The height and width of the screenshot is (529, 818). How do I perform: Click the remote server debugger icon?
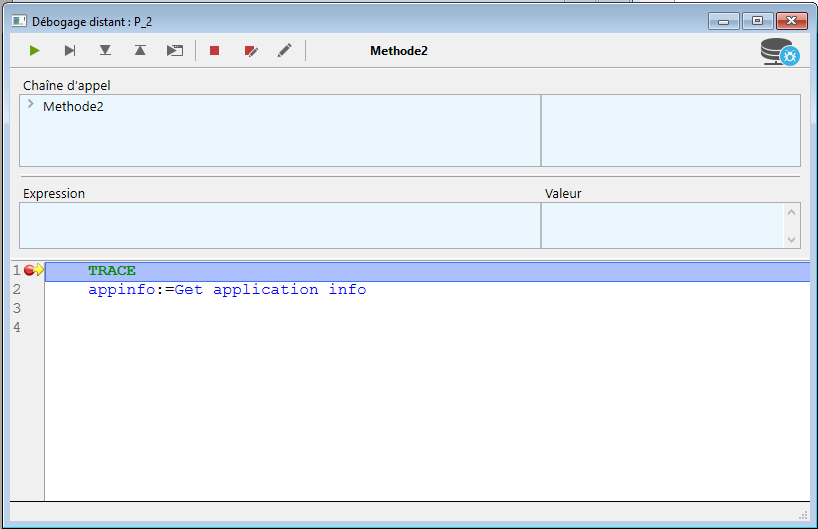(x=779, y=51)
